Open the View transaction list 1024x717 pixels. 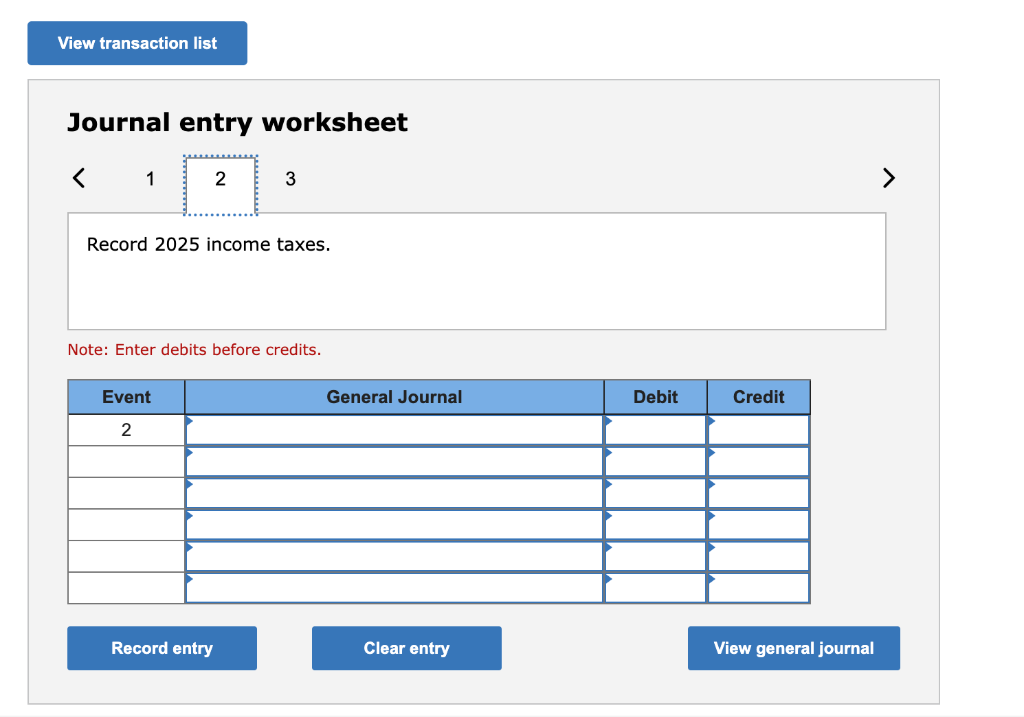136,43
